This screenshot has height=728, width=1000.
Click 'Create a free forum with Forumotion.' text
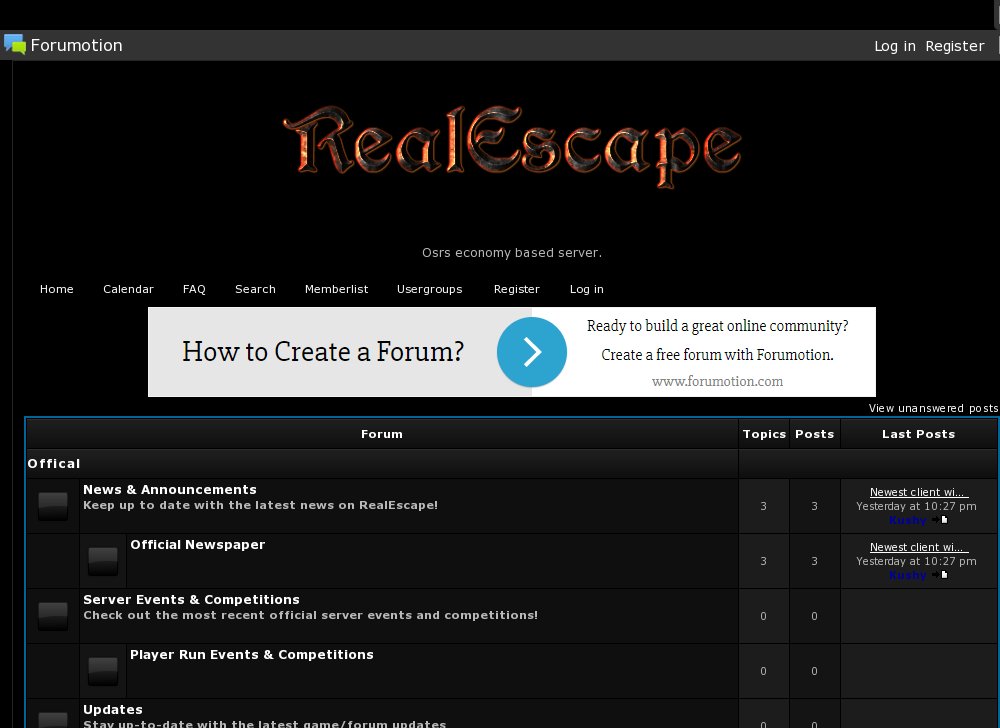pyautogui.click(x=717, y=354)
